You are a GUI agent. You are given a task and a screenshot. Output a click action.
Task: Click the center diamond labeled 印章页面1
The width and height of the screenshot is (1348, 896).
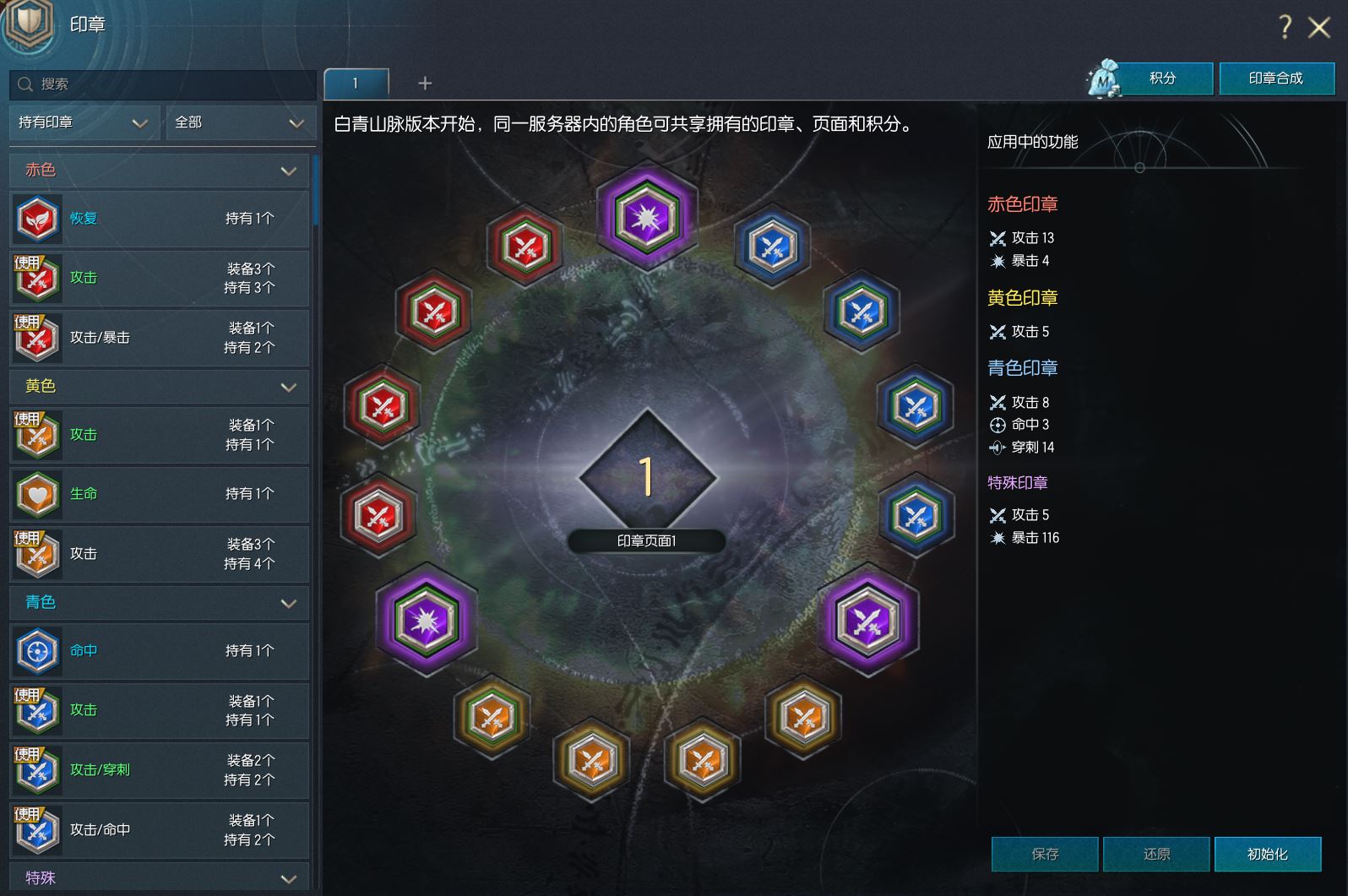pyautogui.click(x=647, y=478)
